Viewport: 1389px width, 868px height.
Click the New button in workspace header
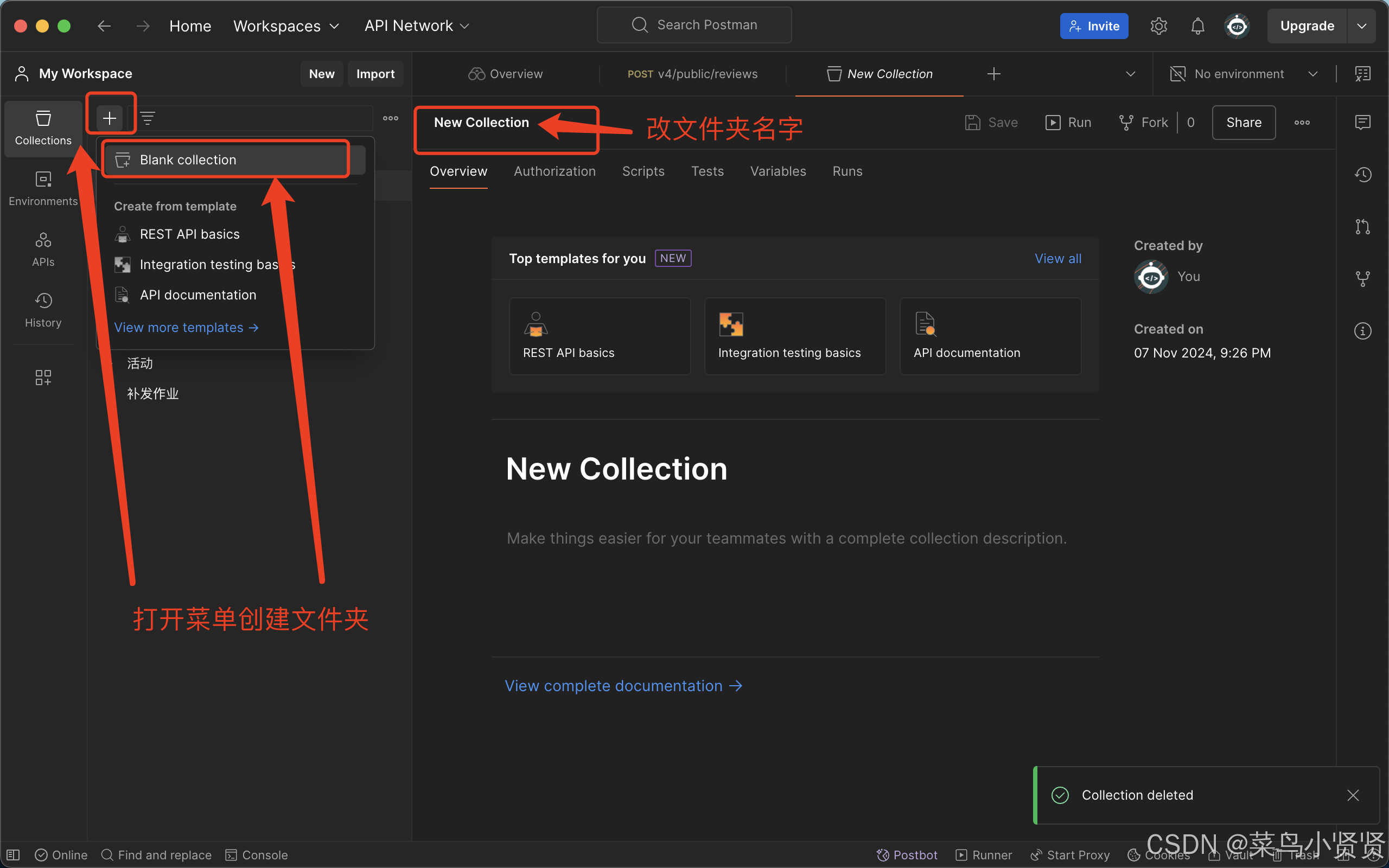tap(321, 74)
